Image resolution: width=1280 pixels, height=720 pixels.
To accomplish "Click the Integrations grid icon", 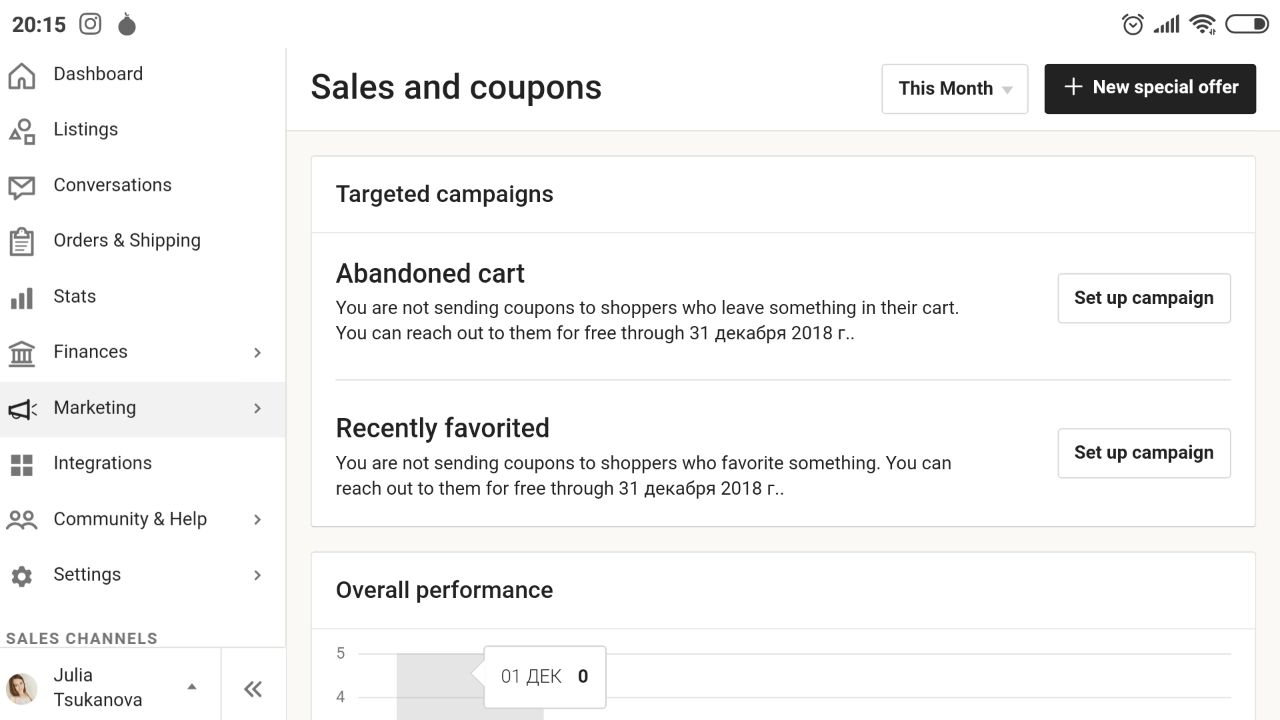I will click(21, 464).
